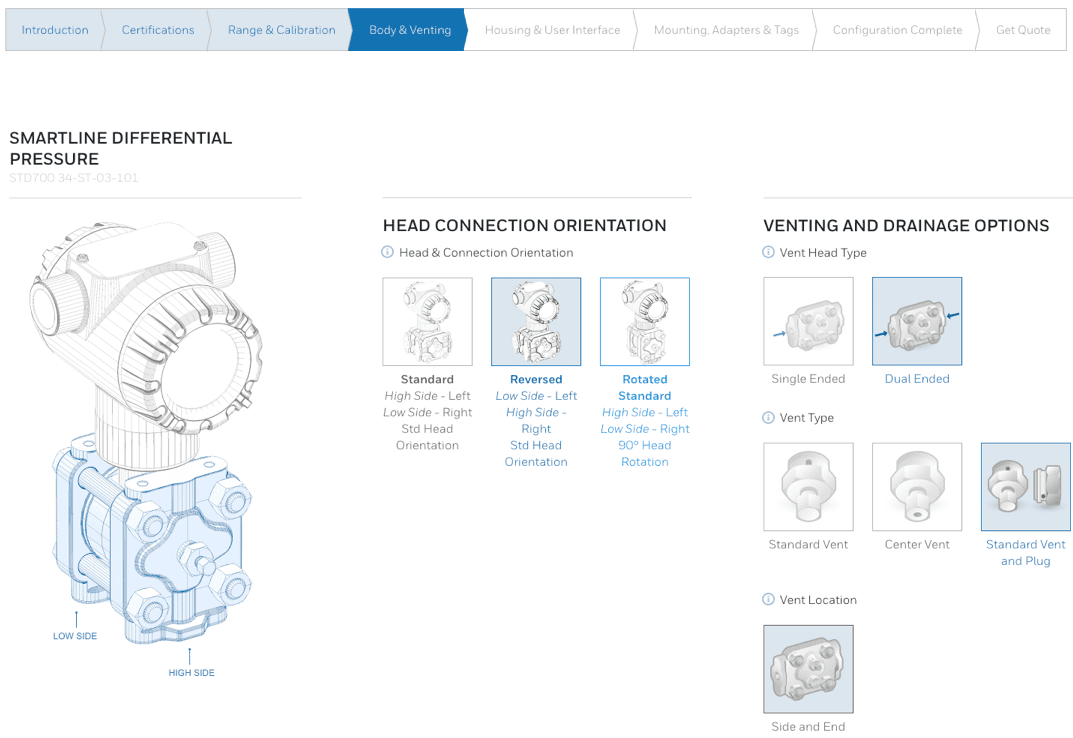Click the Dual Ended label
Viewport: 1073px width, 738px height.
917,379
